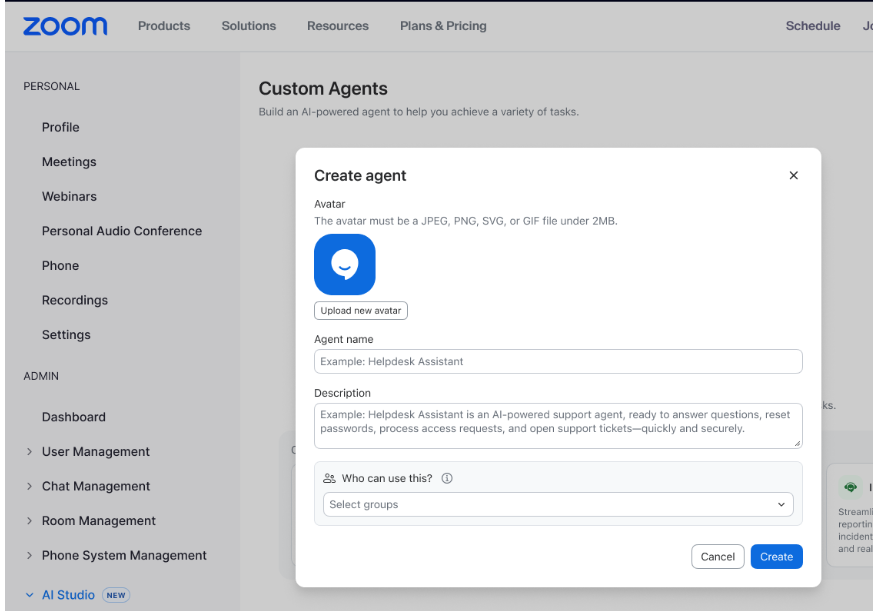Click the blue agent avatar image
The image size is (873, 611).
[x=345, y=264]
